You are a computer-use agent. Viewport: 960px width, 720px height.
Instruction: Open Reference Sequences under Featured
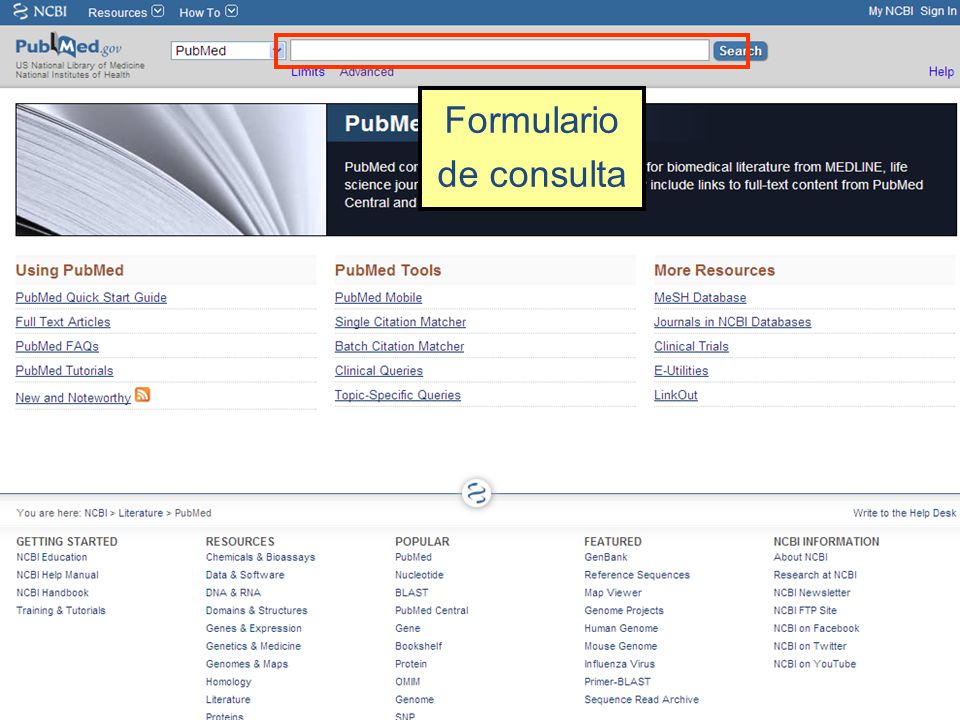[637, 575]
